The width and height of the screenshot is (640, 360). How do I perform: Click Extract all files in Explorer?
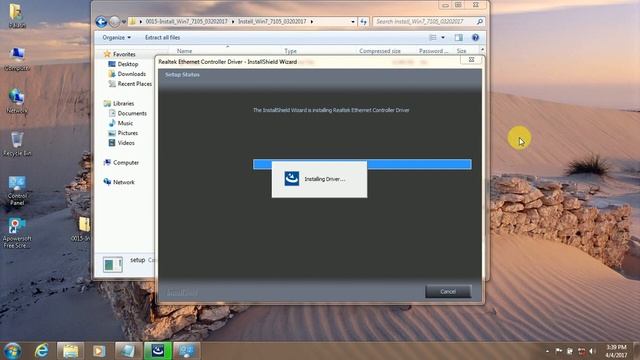tap(162, 38)
